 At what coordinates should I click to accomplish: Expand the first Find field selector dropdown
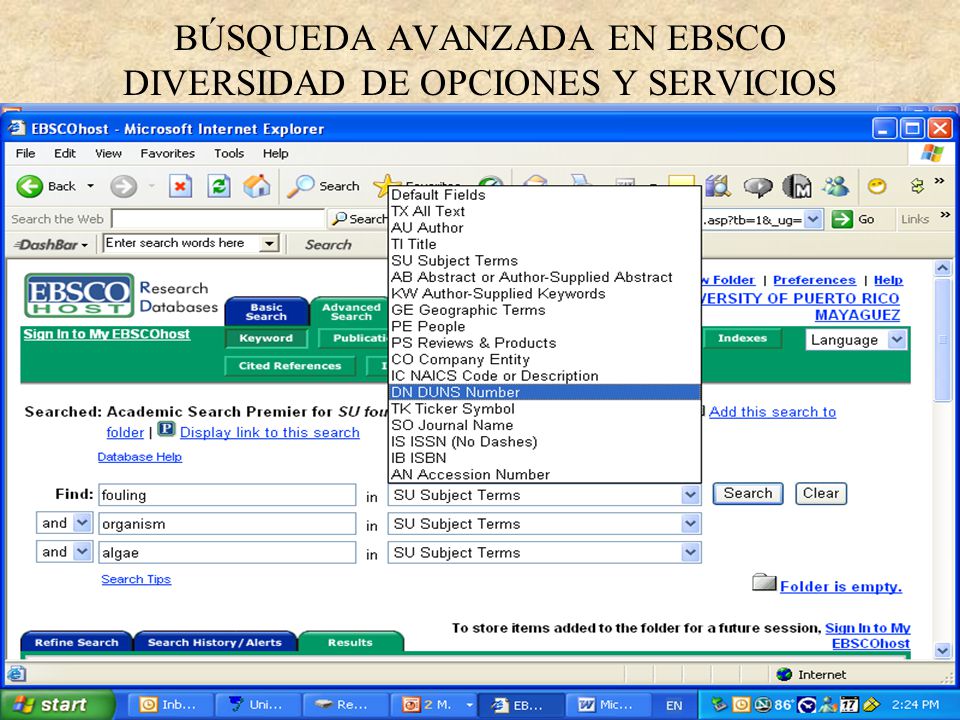(x=690, y=495)
